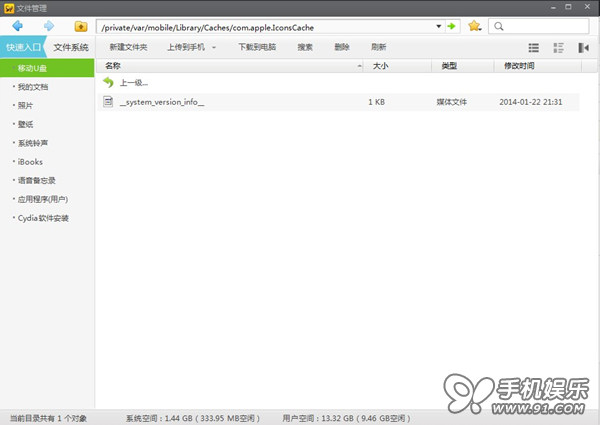The image size is (600, 425).
Task: Open favorites with the star icon
Action: pyautogui.click(x=474, y=26)
